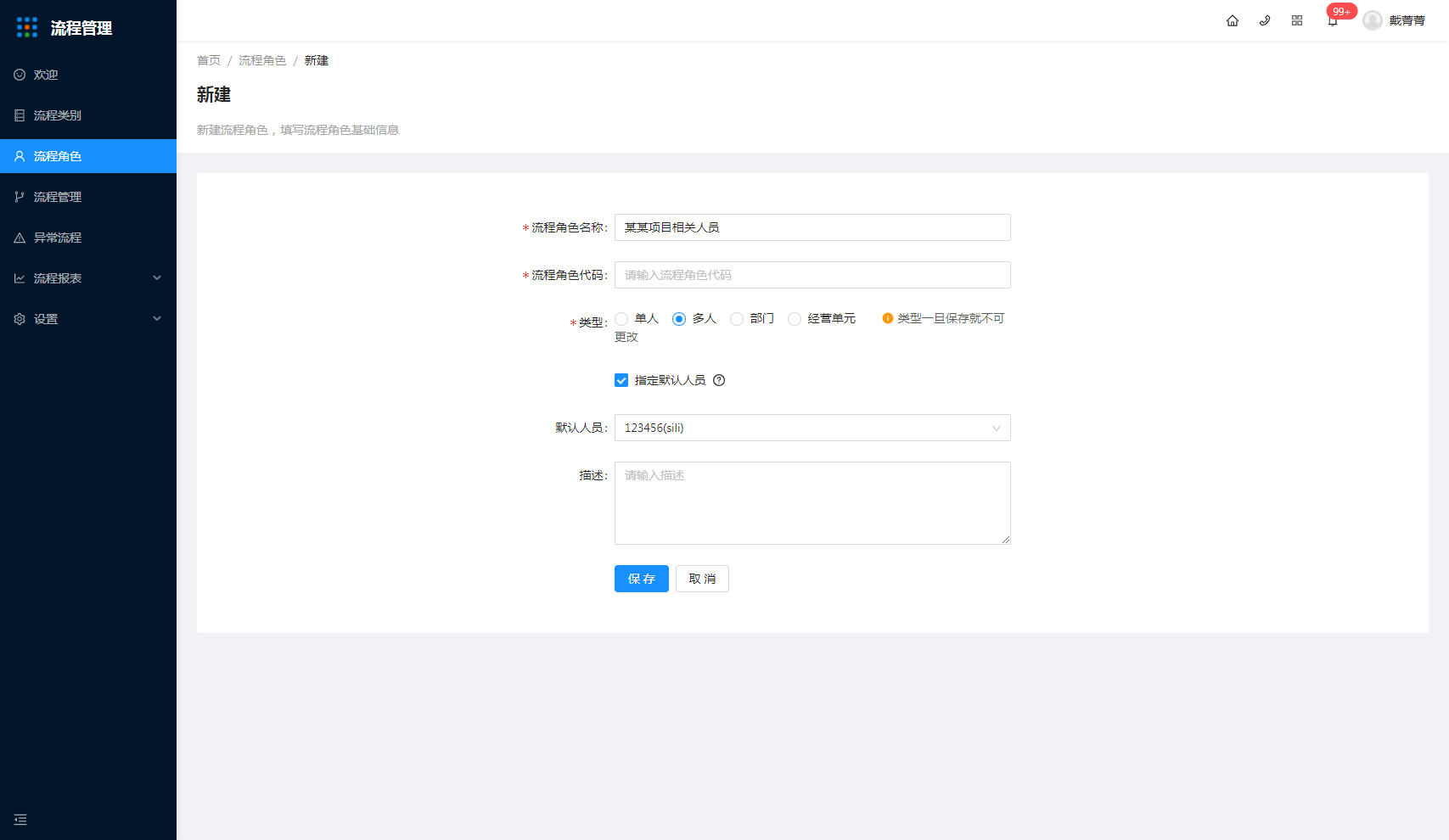The image size is (1449, 840).
Task: Go to 流程角色 breadcrumb link
Action: (262, 60)
